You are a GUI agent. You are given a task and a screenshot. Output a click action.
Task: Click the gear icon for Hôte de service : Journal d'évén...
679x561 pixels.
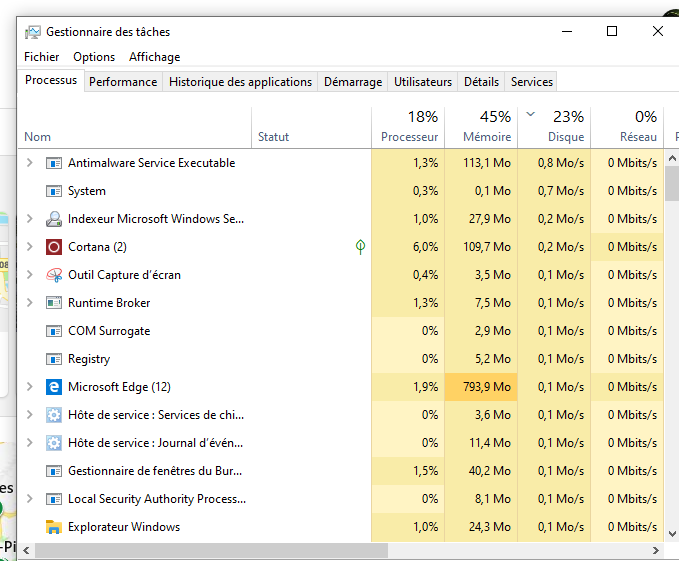(x=54, y=443)
